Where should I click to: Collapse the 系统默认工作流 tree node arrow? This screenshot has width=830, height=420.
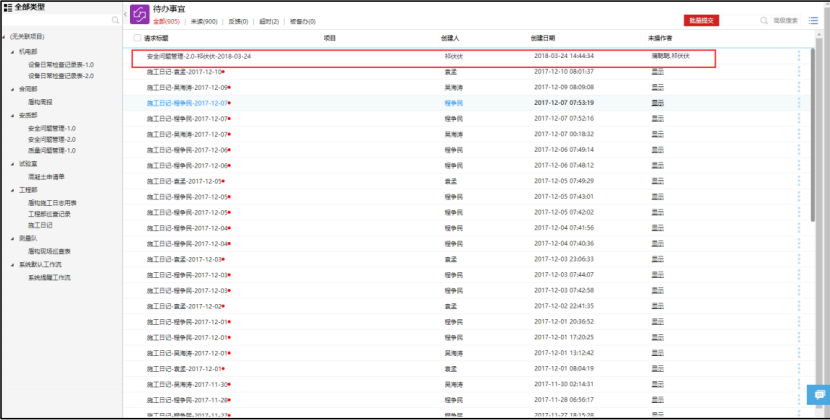click(13, 265)
